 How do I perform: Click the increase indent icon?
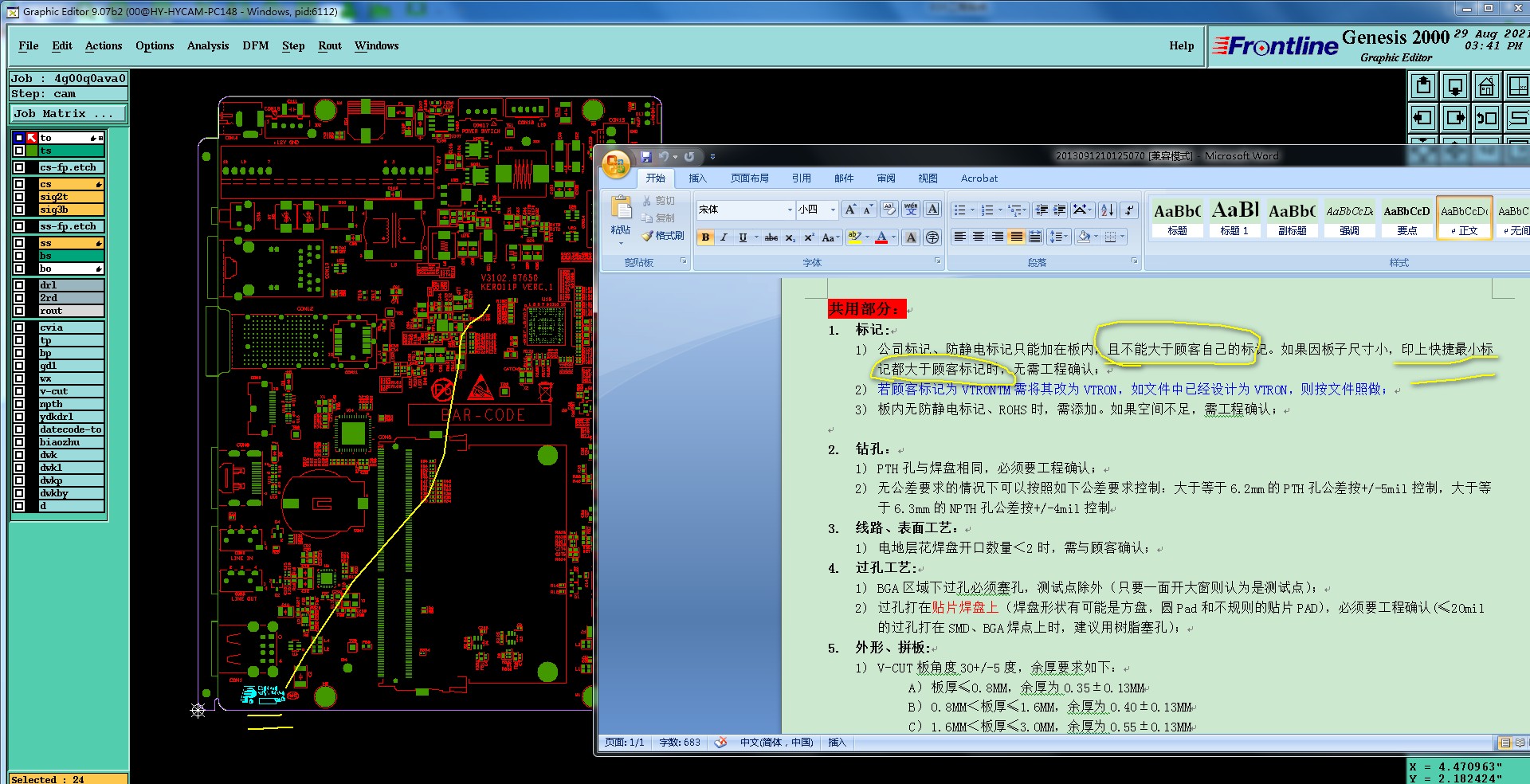click(x=1060, y=210)
